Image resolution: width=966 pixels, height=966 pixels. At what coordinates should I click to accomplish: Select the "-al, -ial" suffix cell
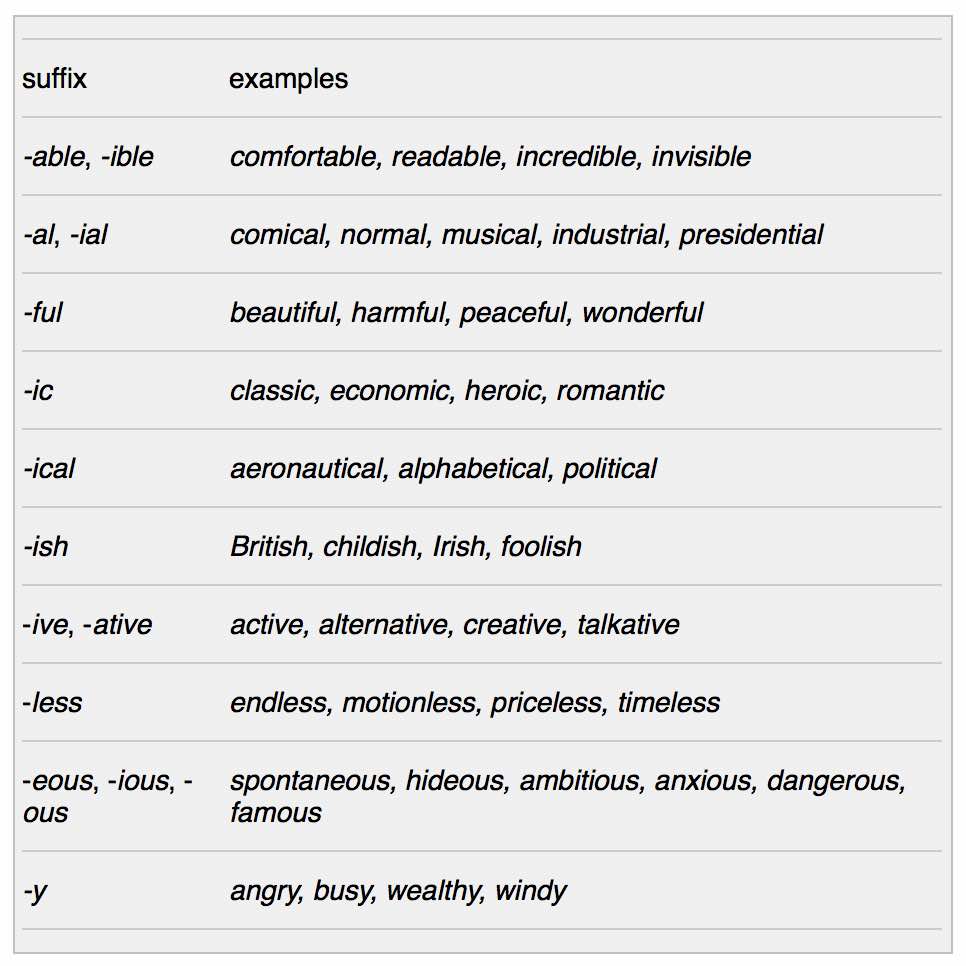tap(65, 235)
